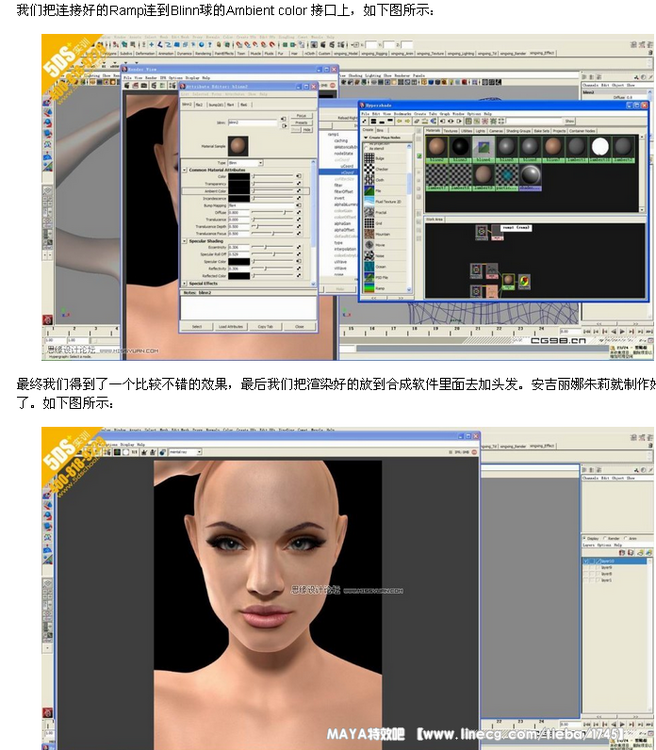Click the Ocean texture node icon

click(x=369, y=266)
